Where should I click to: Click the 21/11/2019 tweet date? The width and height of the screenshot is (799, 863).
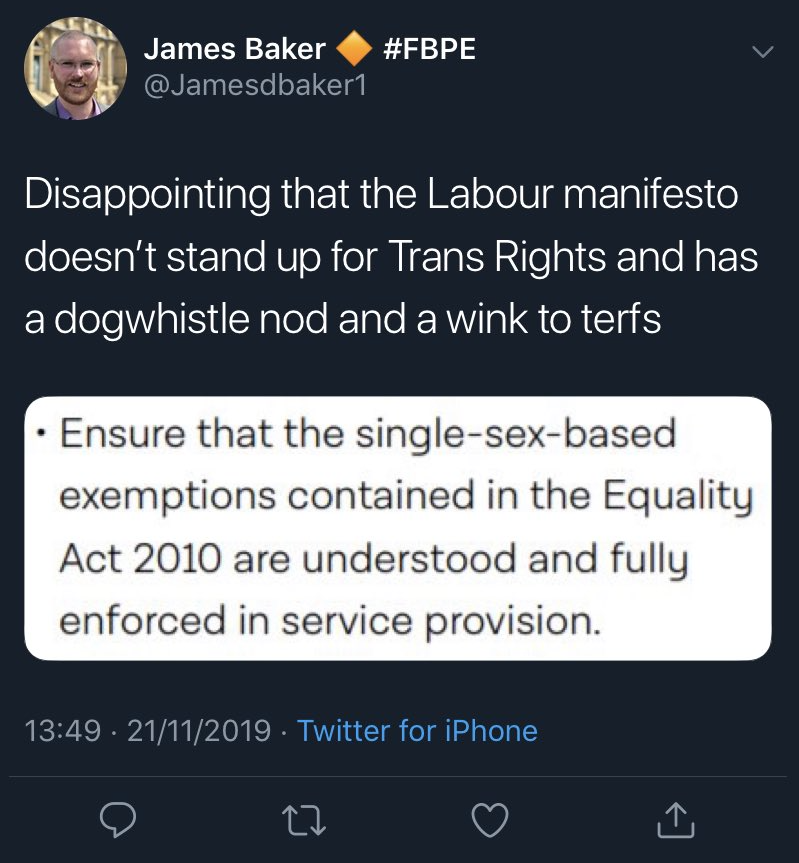[x=198, y=731]
